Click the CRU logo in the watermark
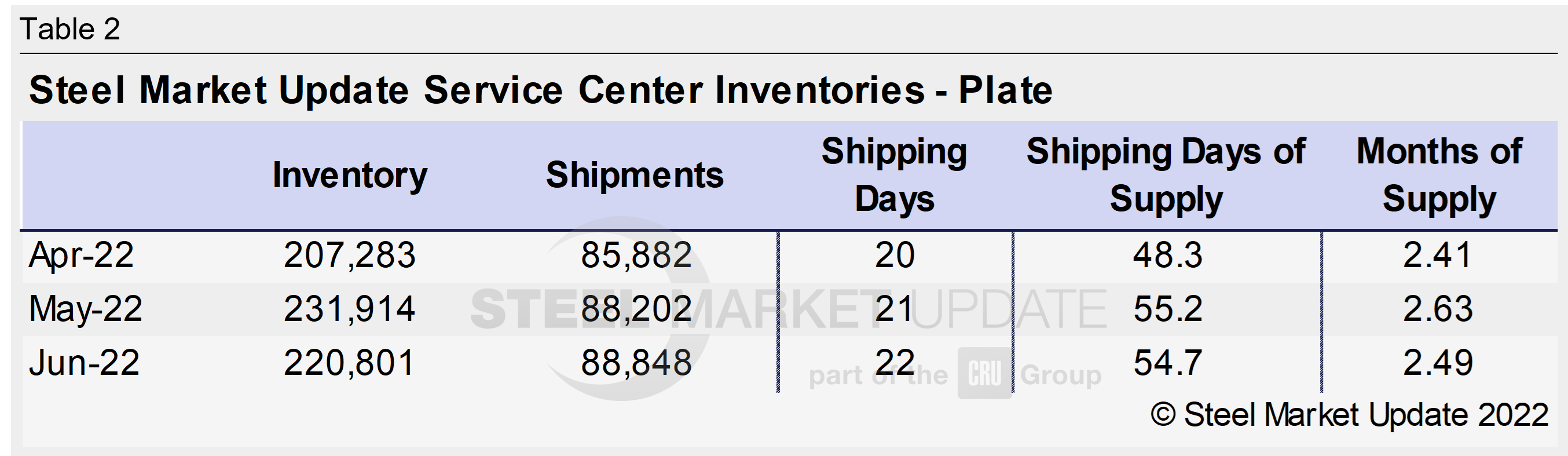This screenshot has height=456, width=1568. click(x=984, y=373)
